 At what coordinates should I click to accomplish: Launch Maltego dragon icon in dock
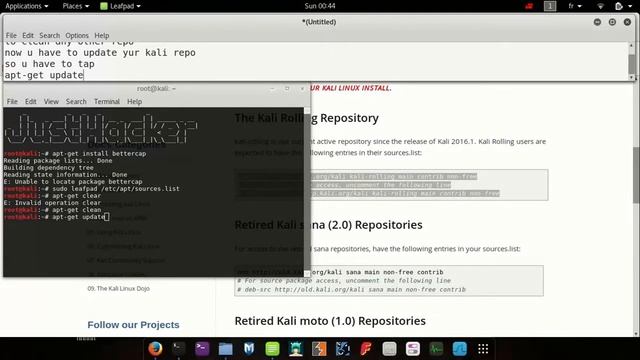click(342, 349)
